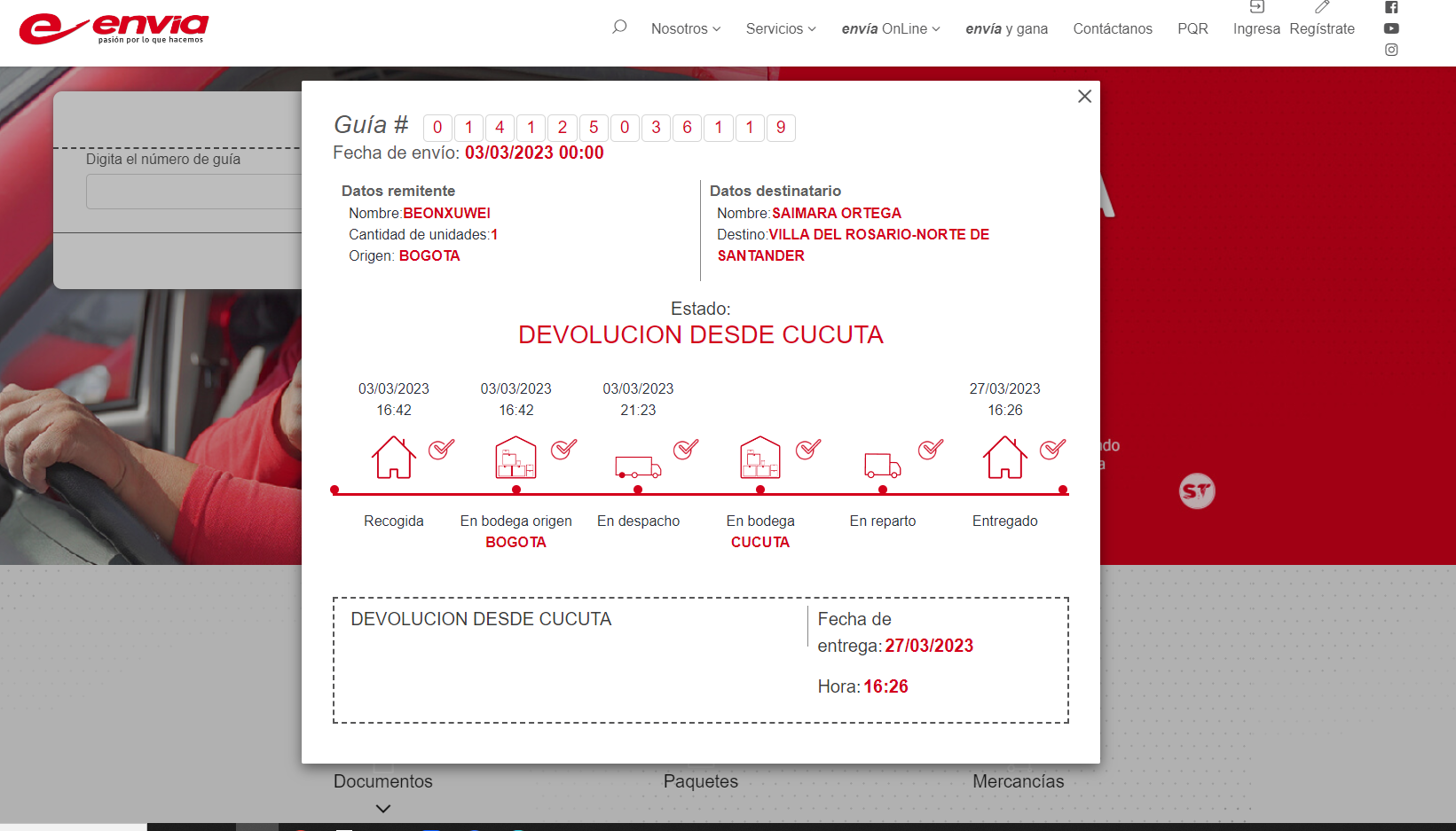Click the En reparto delivery truck icon
The image size is (1456, 831).
point(883,466)
